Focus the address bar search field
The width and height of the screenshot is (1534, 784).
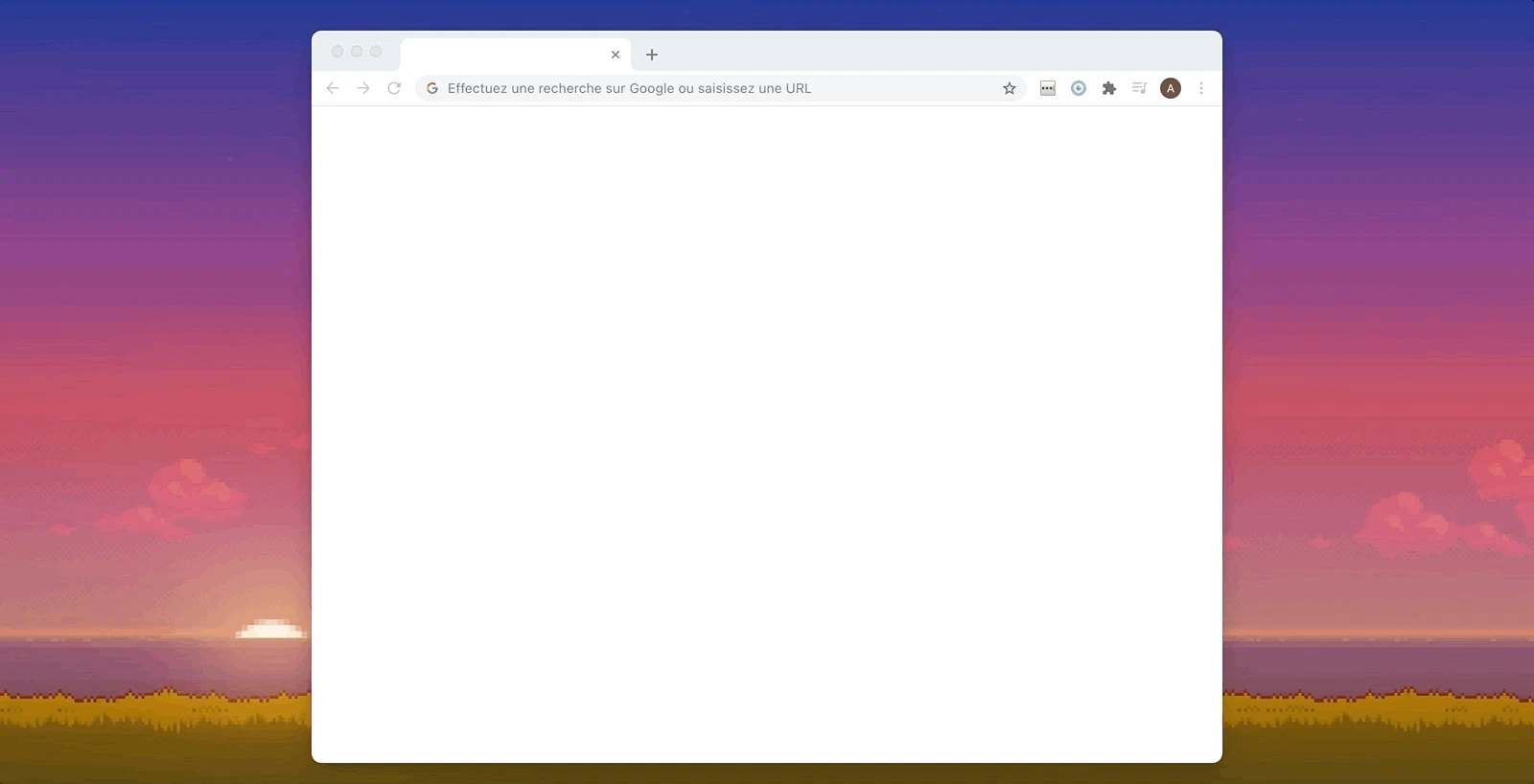click(x=720, y=88)
